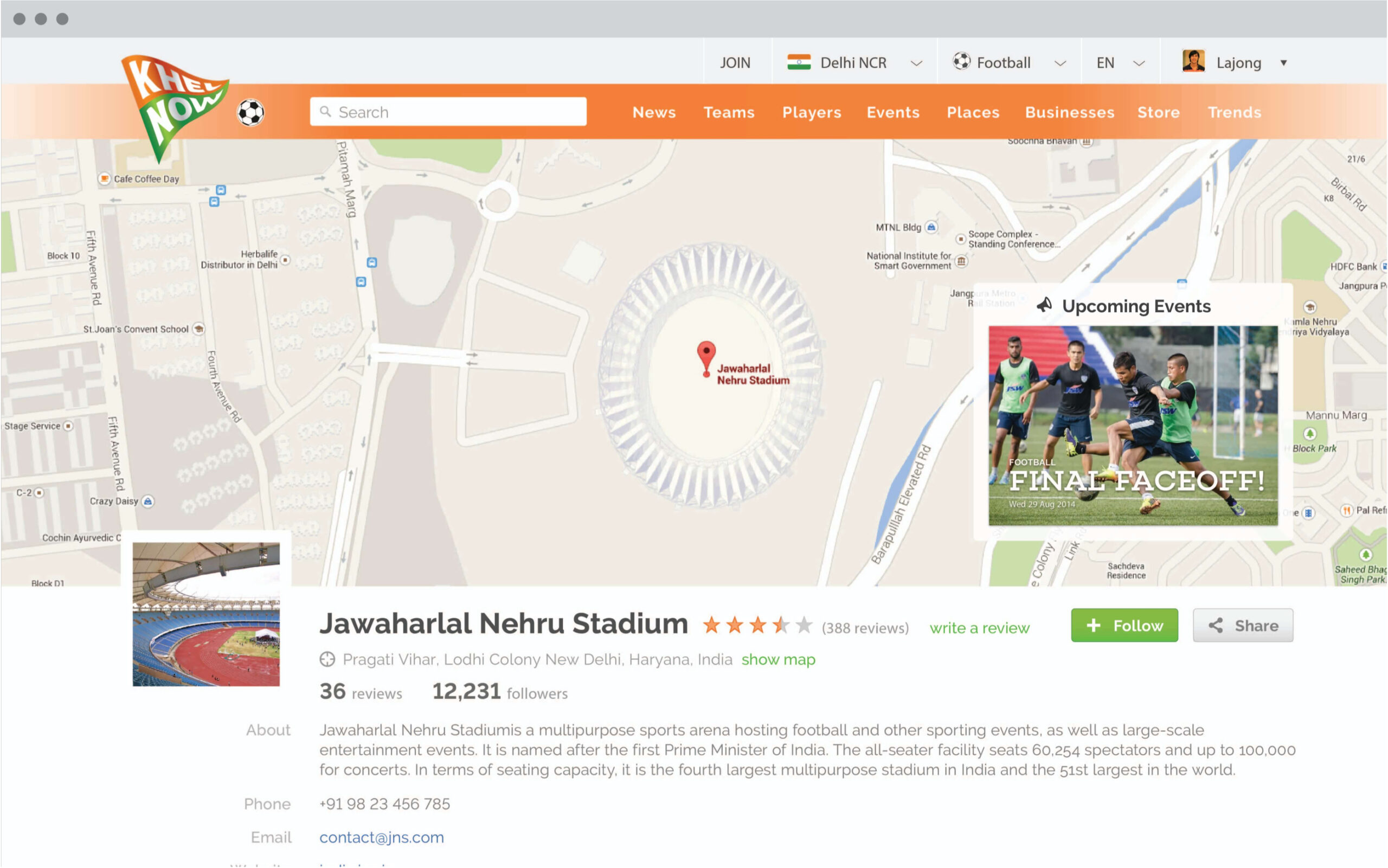This screenshot has width=1388, height=868.
Task: Open the Lajong user menu arrow
Action: tap(1283, 62)
